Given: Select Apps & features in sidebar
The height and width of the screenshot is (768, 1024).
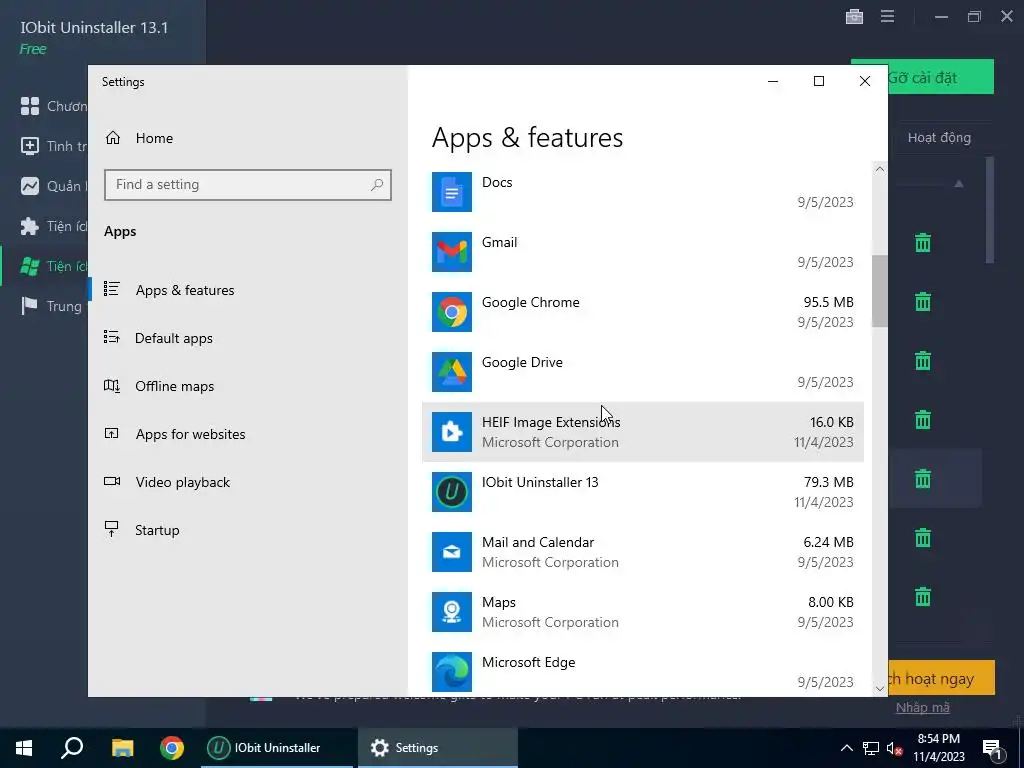Looking at the screenshot, I should (x=185, y=290).
